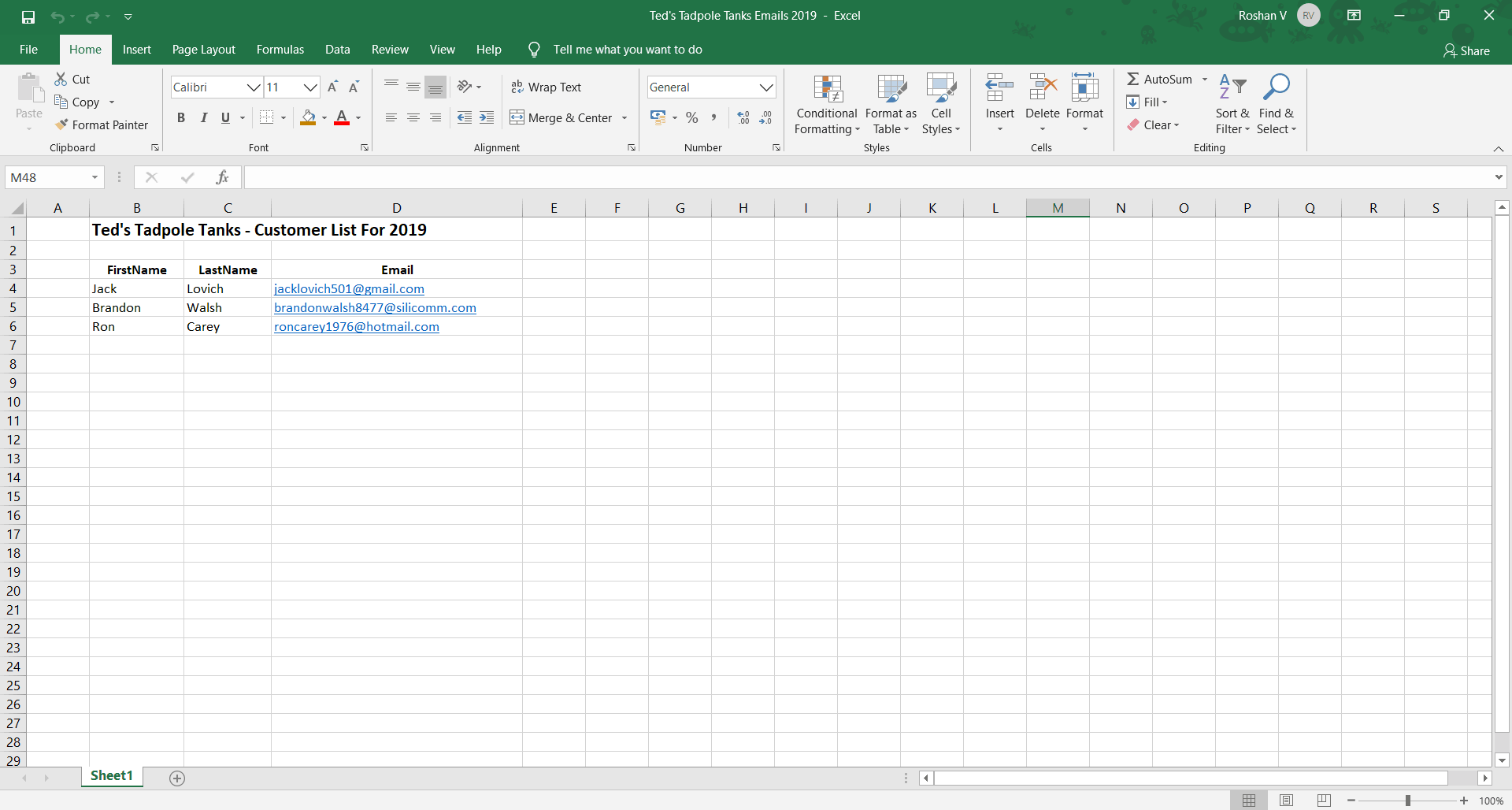Open the jacklovich501@gmail.com email link
The width and height of the screenshot is (1512, 810).
tap(349, 289)
